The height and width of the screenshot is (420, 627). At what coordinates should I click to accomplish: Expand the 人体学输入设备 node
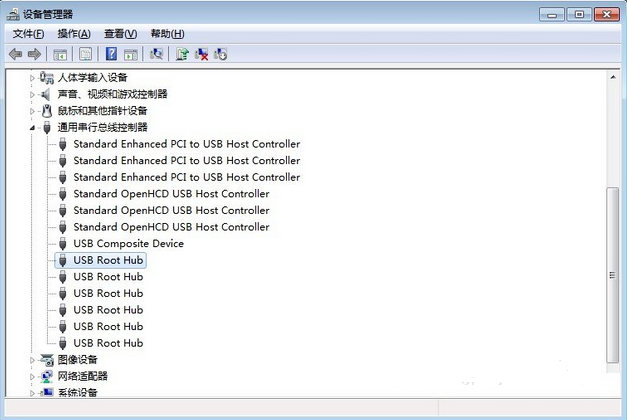pos(32,78)
